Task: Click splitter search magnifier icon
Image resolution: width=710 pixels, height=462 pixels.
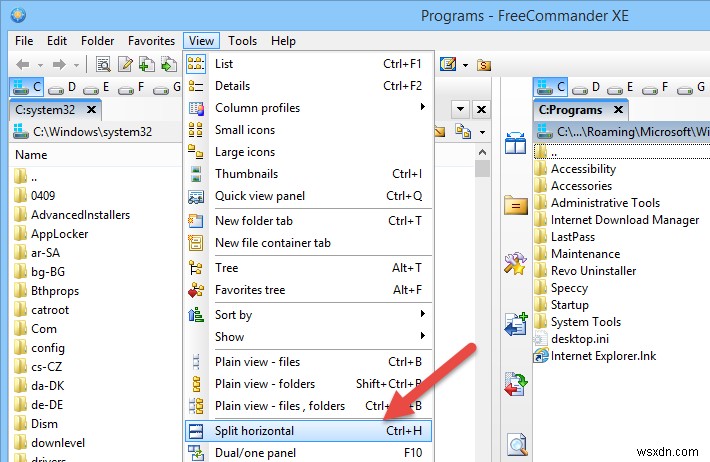Action: 516,445
